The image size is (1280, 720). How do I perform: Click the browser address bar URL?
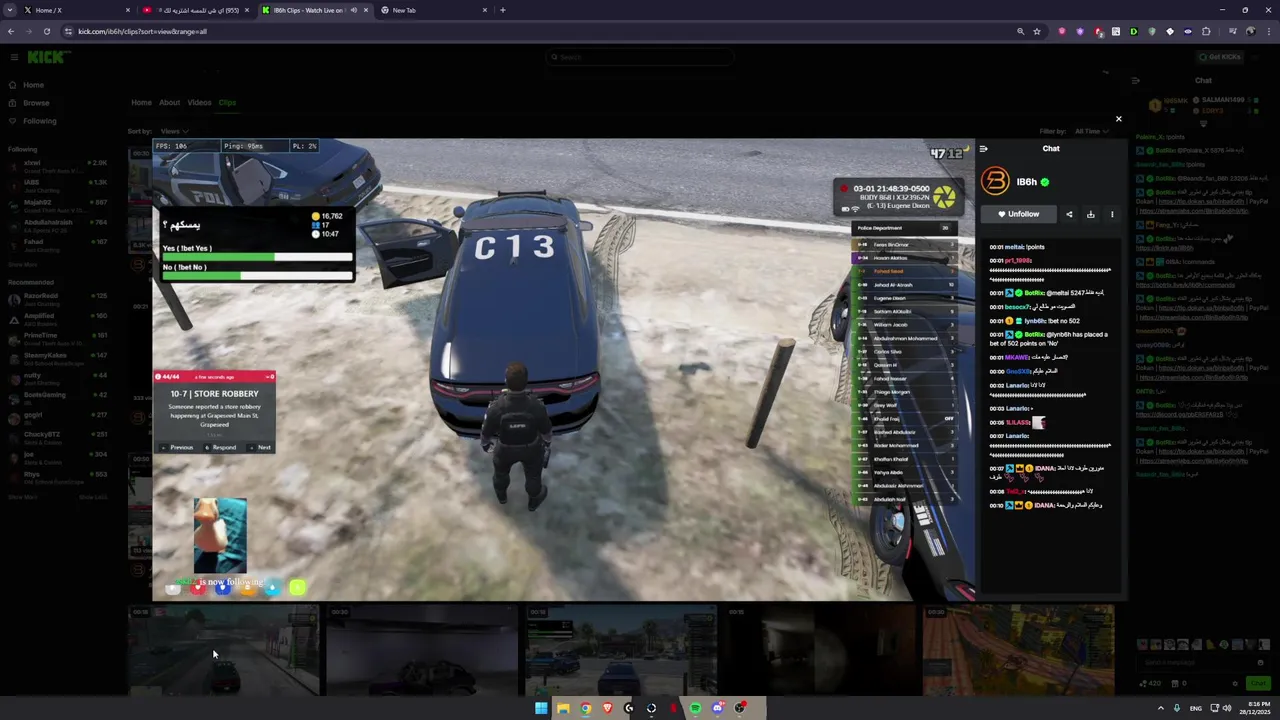point(142,31)
